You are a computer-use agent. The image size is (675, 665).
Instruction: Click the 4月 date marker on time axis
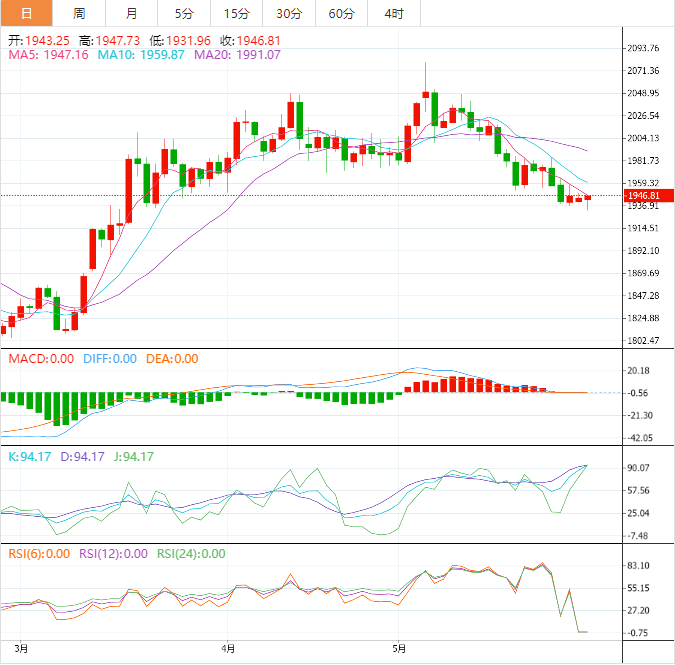tap(229, 648)
